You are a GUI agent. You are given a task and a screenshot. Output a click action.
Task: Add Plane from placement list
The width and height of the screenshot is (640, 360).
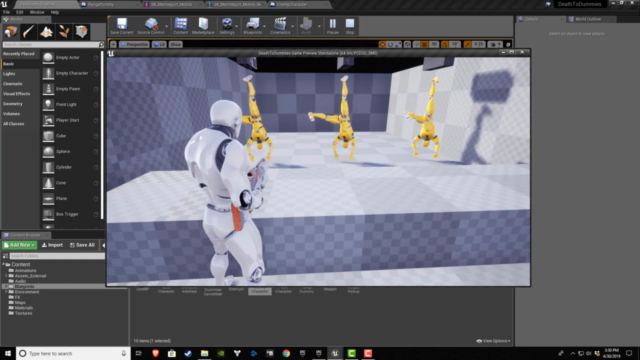click(x=71, y=198)
